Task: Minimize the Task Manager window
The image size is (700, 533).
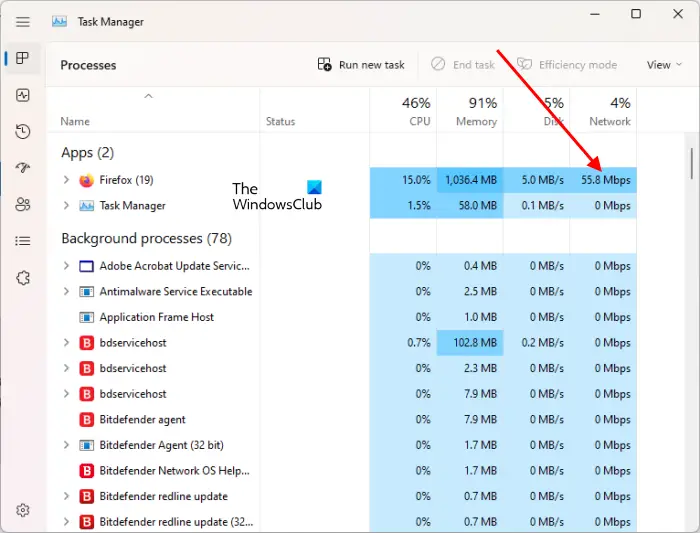Action: 595,14
